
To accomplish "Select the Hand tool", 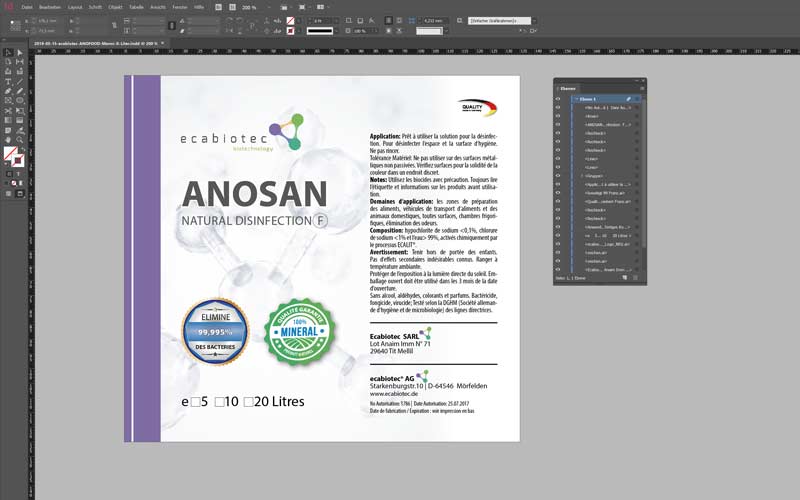I will pyautogui.click(x=8, y=139).
